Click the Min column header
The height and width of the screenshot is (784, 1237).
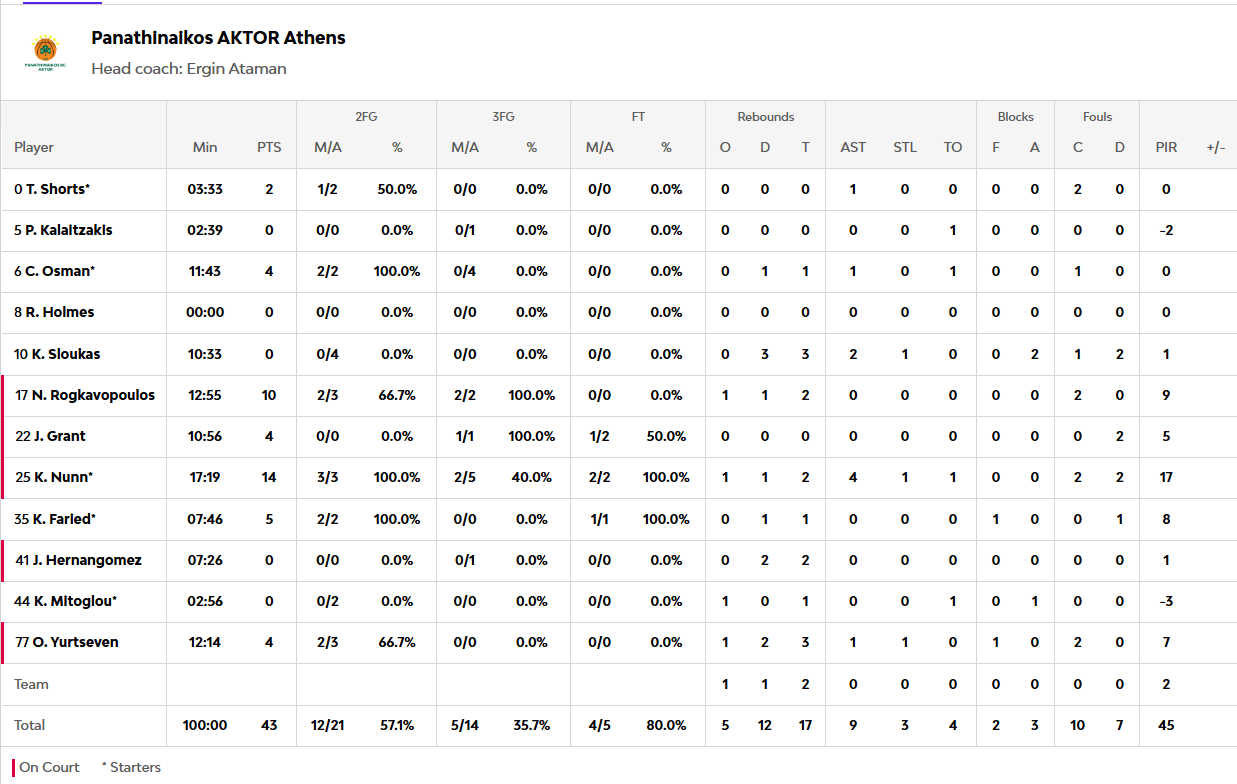205,147
